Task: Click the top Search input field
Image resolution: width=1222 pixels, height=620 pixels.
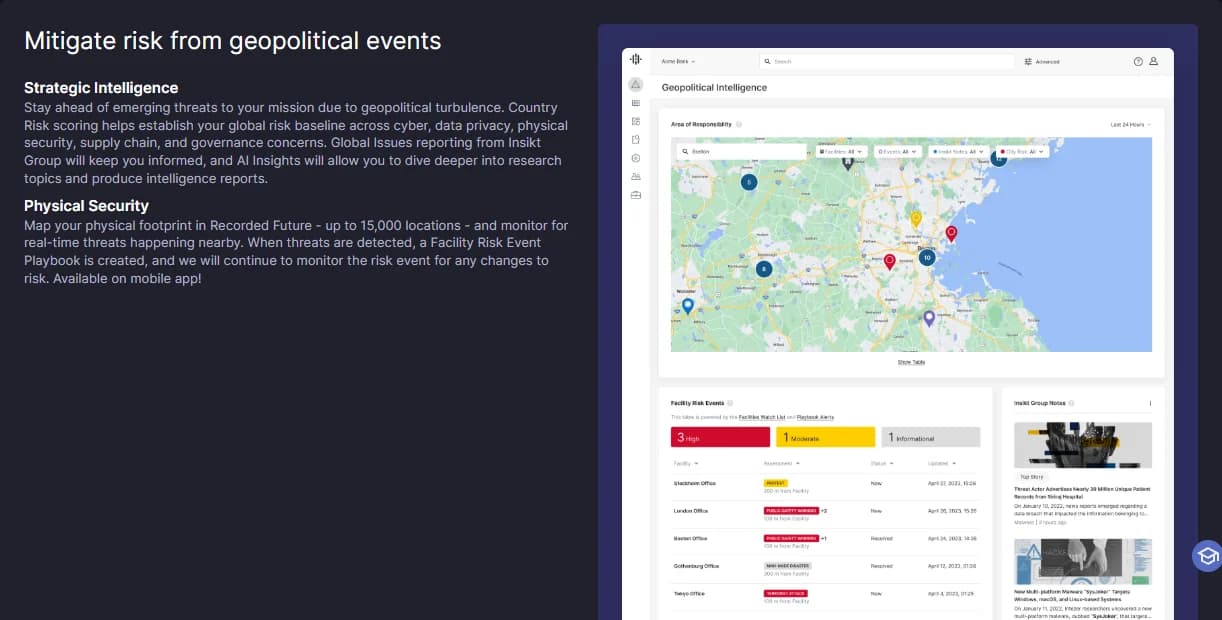Action: point(887,62)
